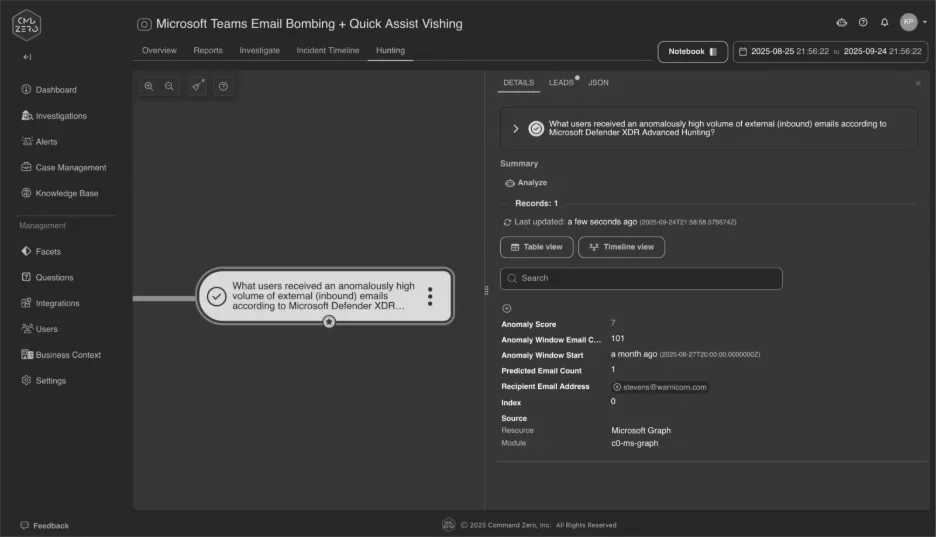Screen dimensions: 936x537
Task: Switch to the JSON panel tab
Action: click(598, 83)
